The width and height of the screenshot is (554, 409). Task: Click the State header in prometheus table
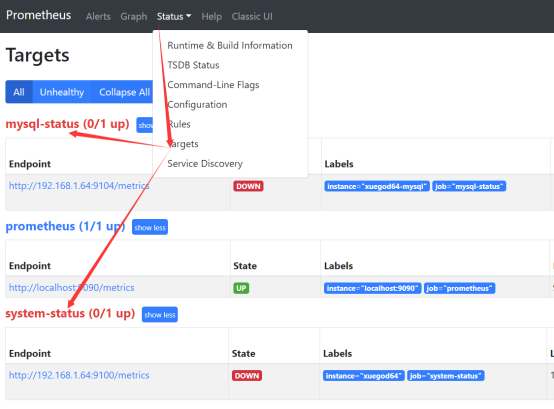coord(245,266)
